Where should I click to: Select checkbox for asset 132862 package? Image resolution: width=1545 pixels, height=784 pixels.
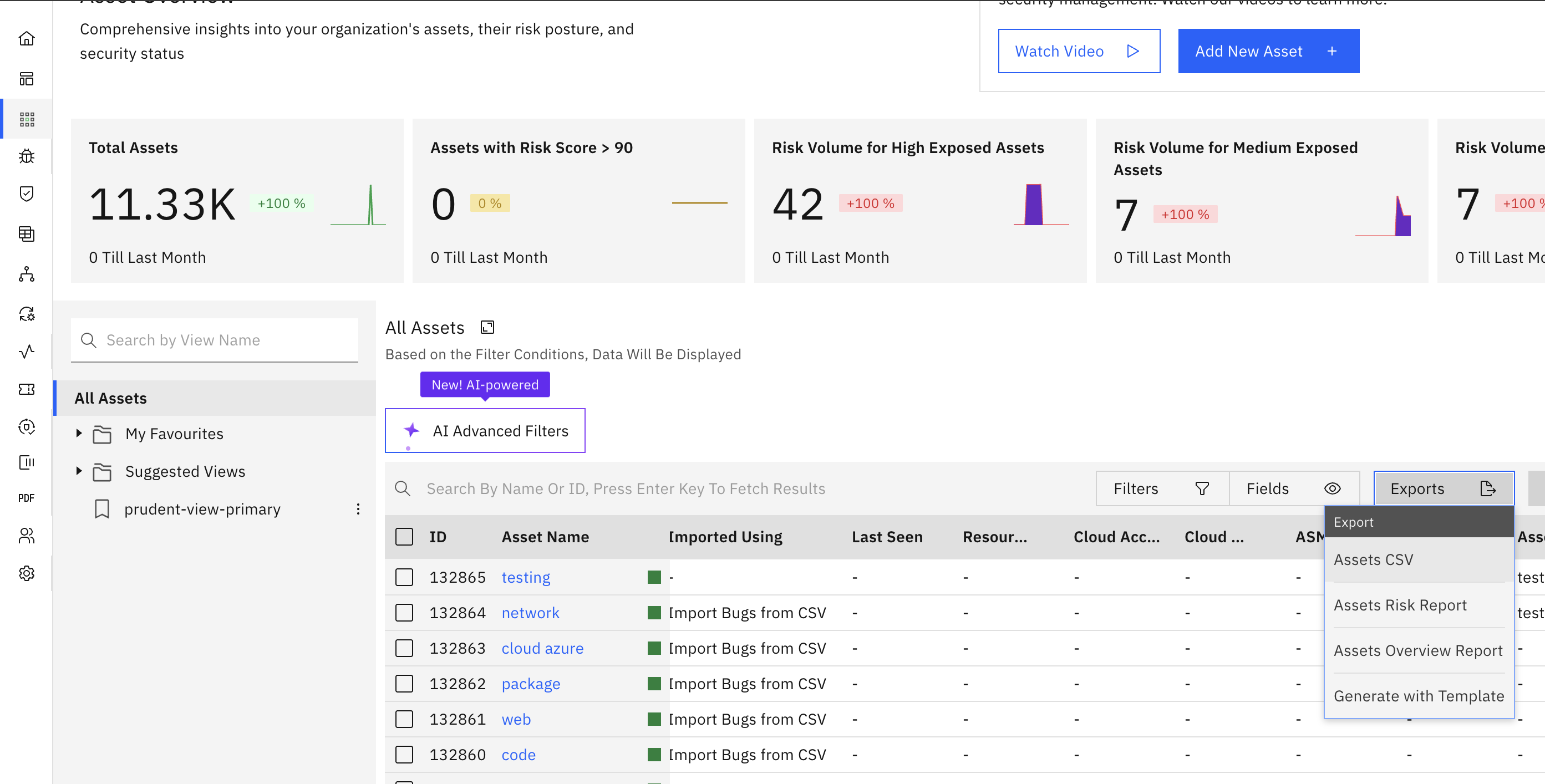pyautogui.click(x=404, y=684)
